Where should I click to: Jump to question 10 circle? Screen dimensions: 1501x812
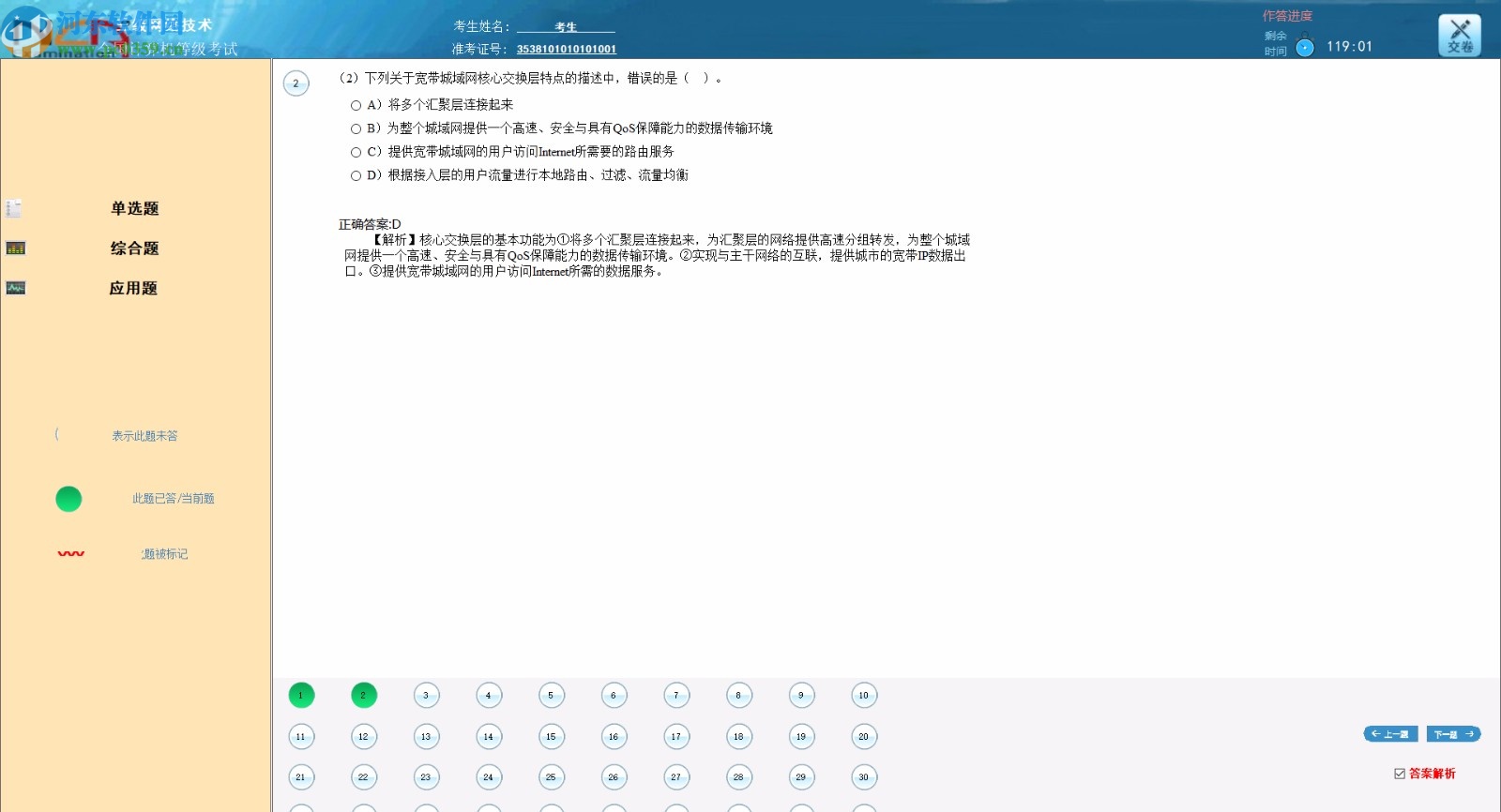click(x=864, y=695)
